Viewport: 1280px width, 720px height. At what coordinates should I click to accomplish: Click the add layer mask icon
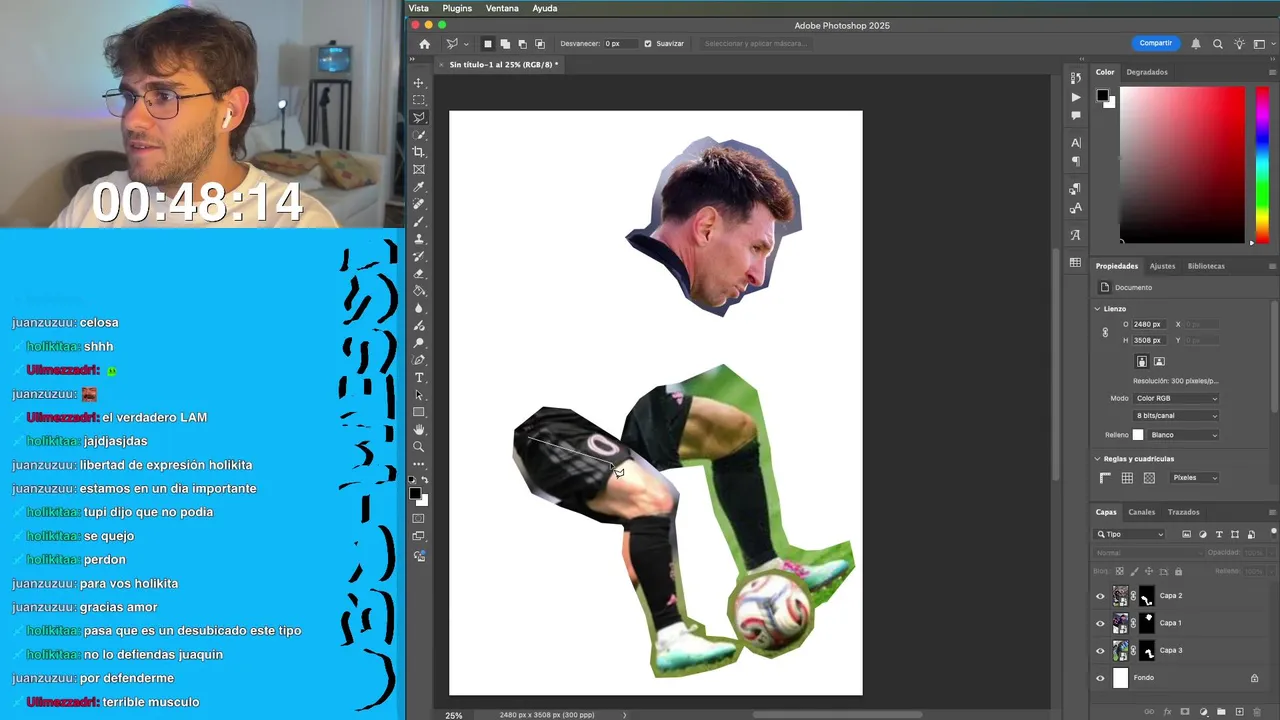1185,712
